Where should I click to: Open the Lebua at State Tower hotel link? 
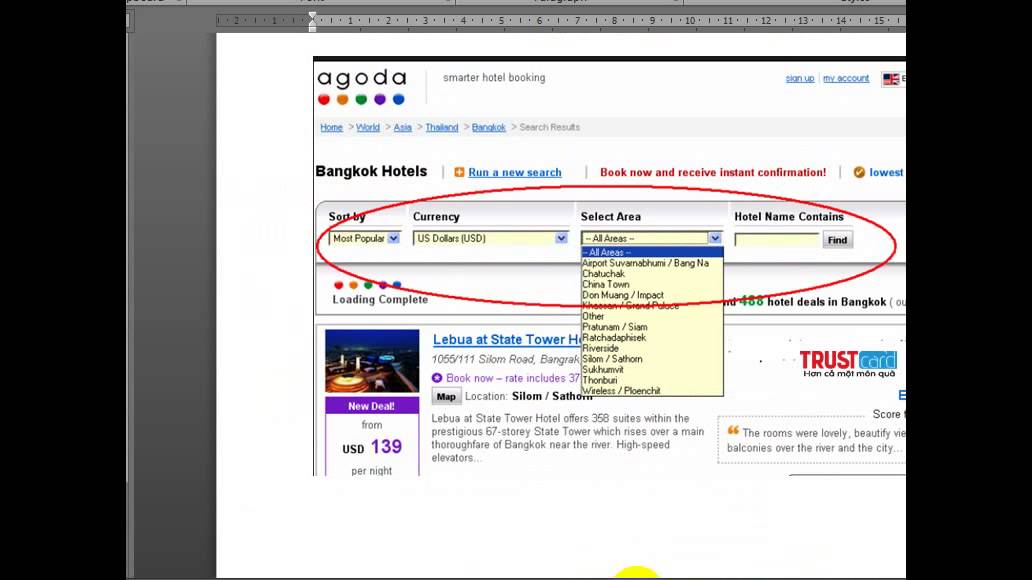tap(507, 340)
